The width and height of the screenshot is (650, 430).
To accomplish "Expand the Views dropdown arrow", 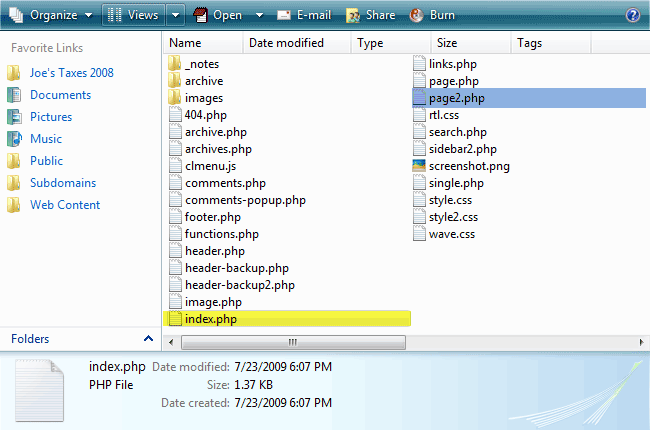I will coord(176,15).
